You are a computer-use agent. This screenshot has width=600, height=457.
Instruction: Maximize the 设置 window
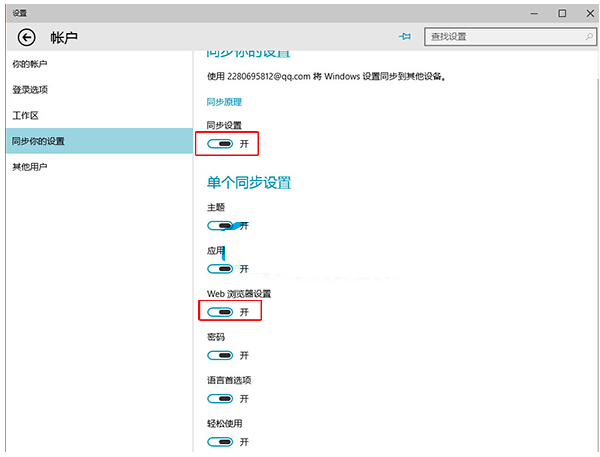click(x=562, y=12)
